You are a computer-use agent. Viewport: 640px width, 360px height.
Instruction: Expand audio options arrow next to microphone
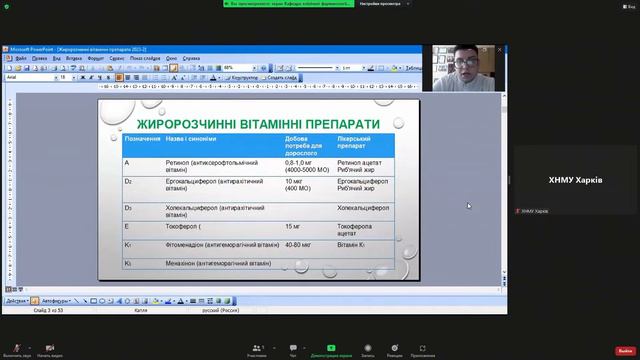[x=29, y=348]
